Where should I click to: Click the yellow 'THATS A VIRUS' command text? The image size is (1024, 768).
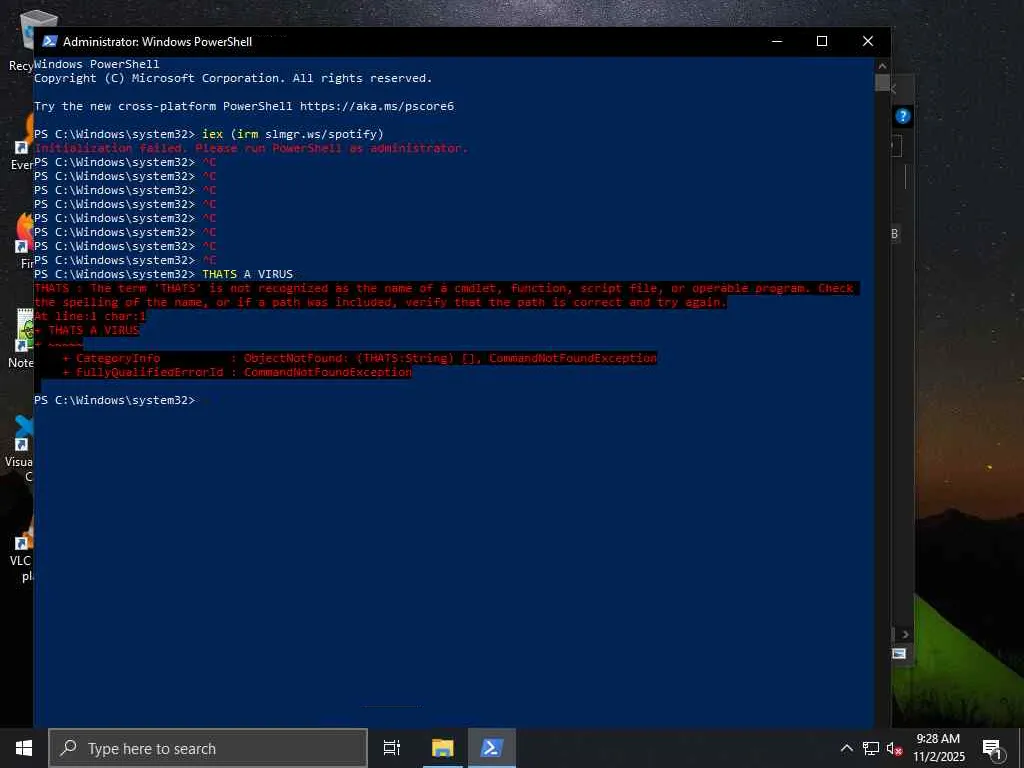point(248,274)
